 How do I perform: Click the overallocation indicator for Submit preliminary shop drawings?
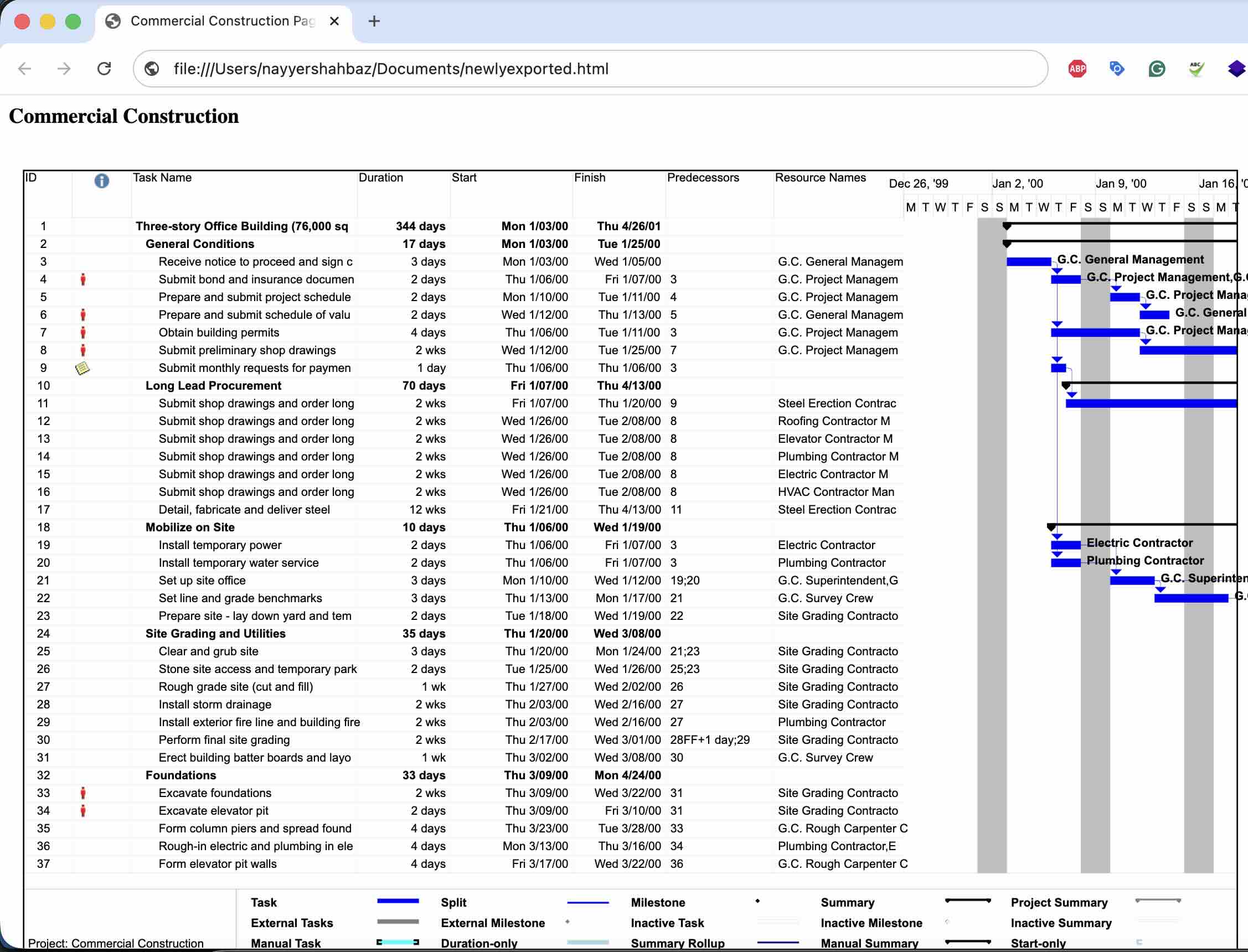(83, 350)
